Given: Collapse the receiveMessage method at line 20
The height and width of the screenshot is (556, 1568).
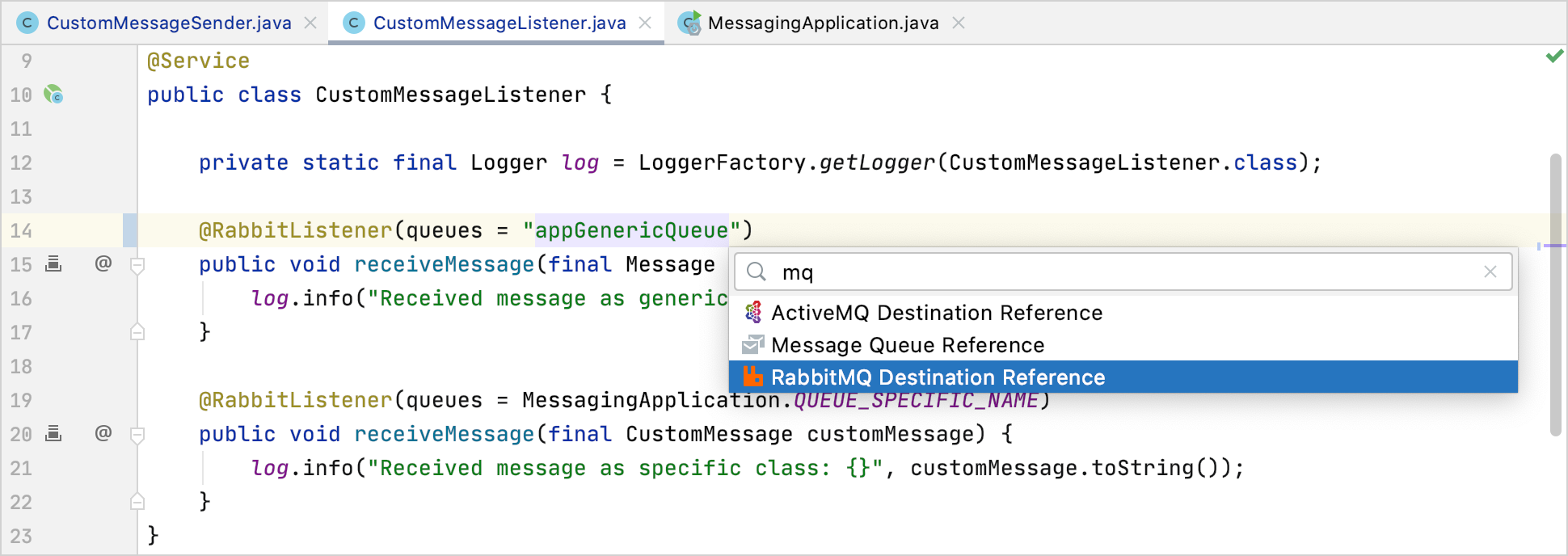Looking at the screenshot, I should [x=137, y=435].
